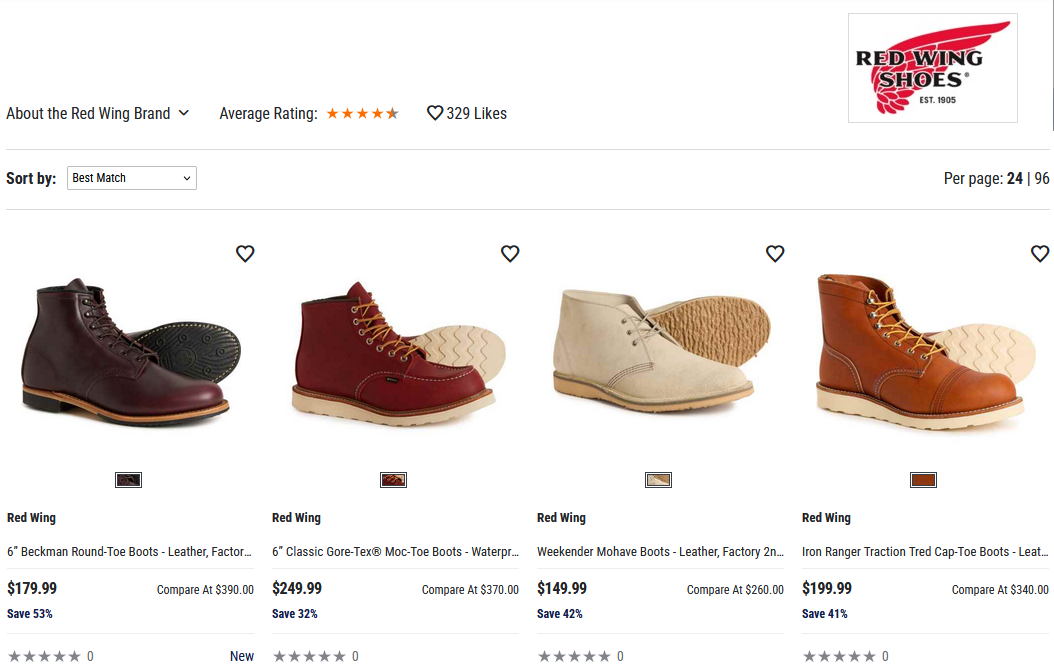Open the Iron Ranger Traction Tred Cap-Toe title
Screen dimensions: 1054x668
pos(925,552)
